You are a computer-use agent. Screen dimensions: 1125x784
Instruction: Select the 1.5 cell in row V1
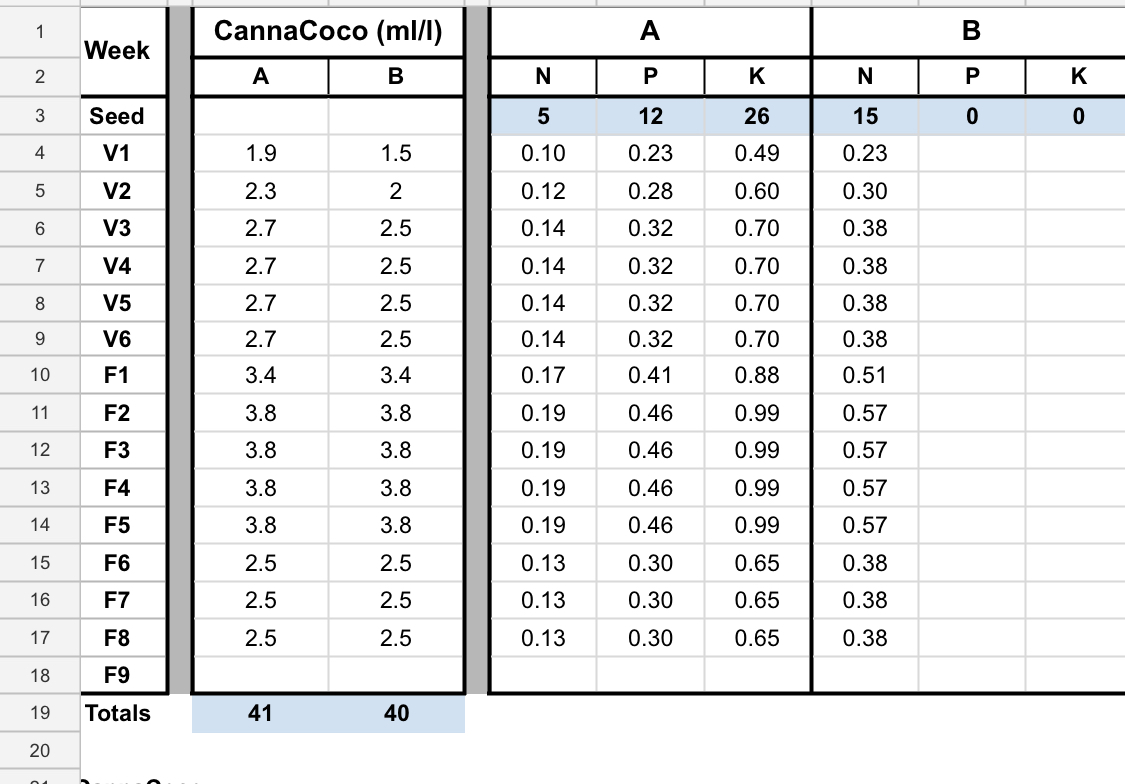coord(396,154)
